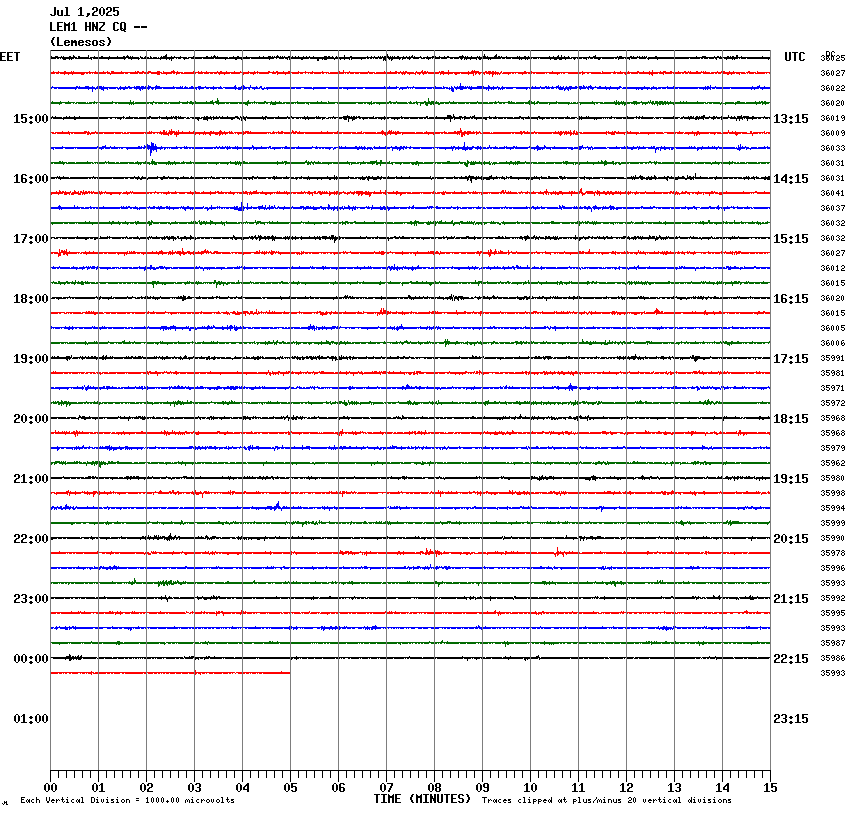
Task: Select the DC offset value "35972"
Action: (833, 403)
